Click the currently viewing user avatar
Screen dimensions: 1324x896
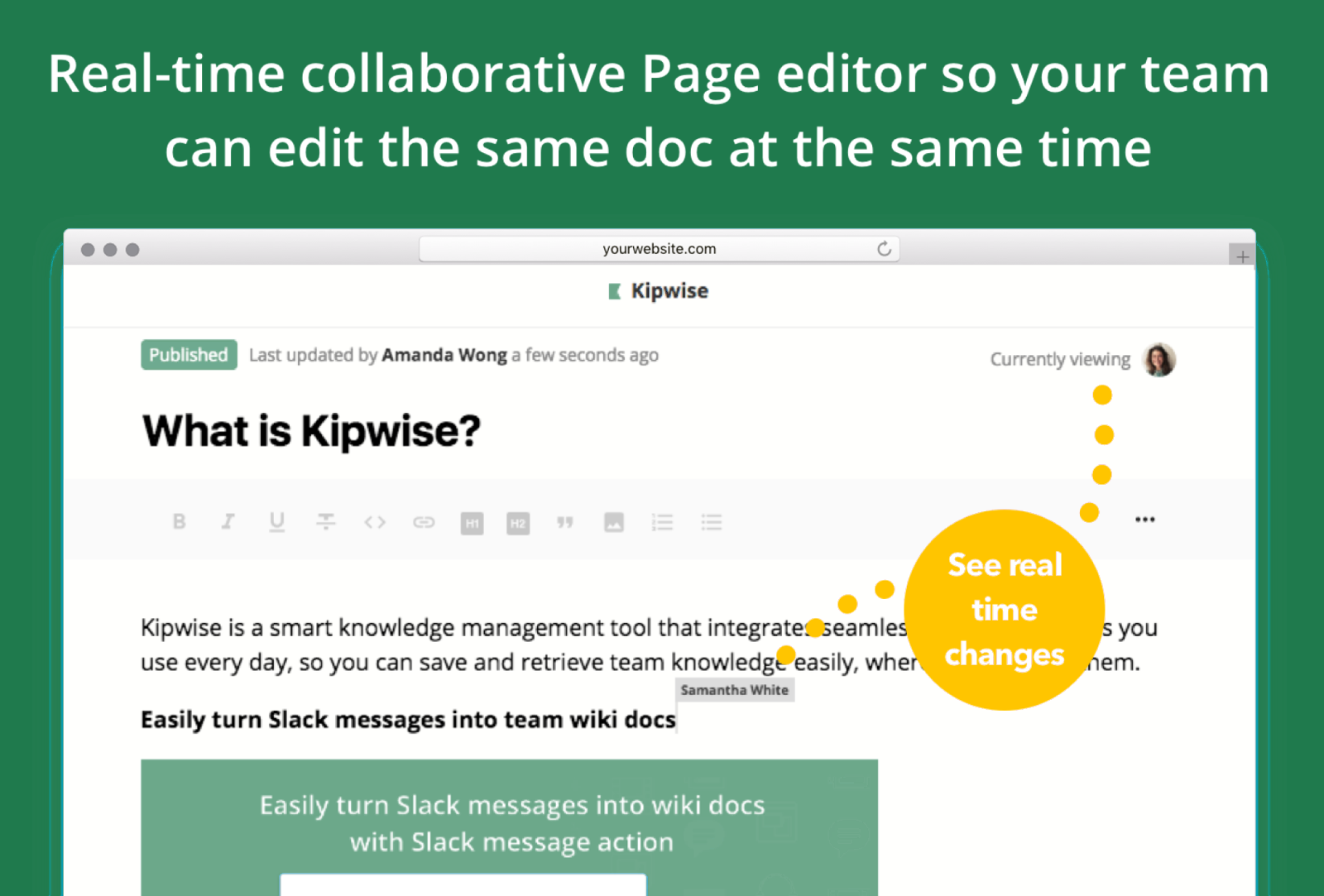pyautogui.click(x=1159, y=359)
